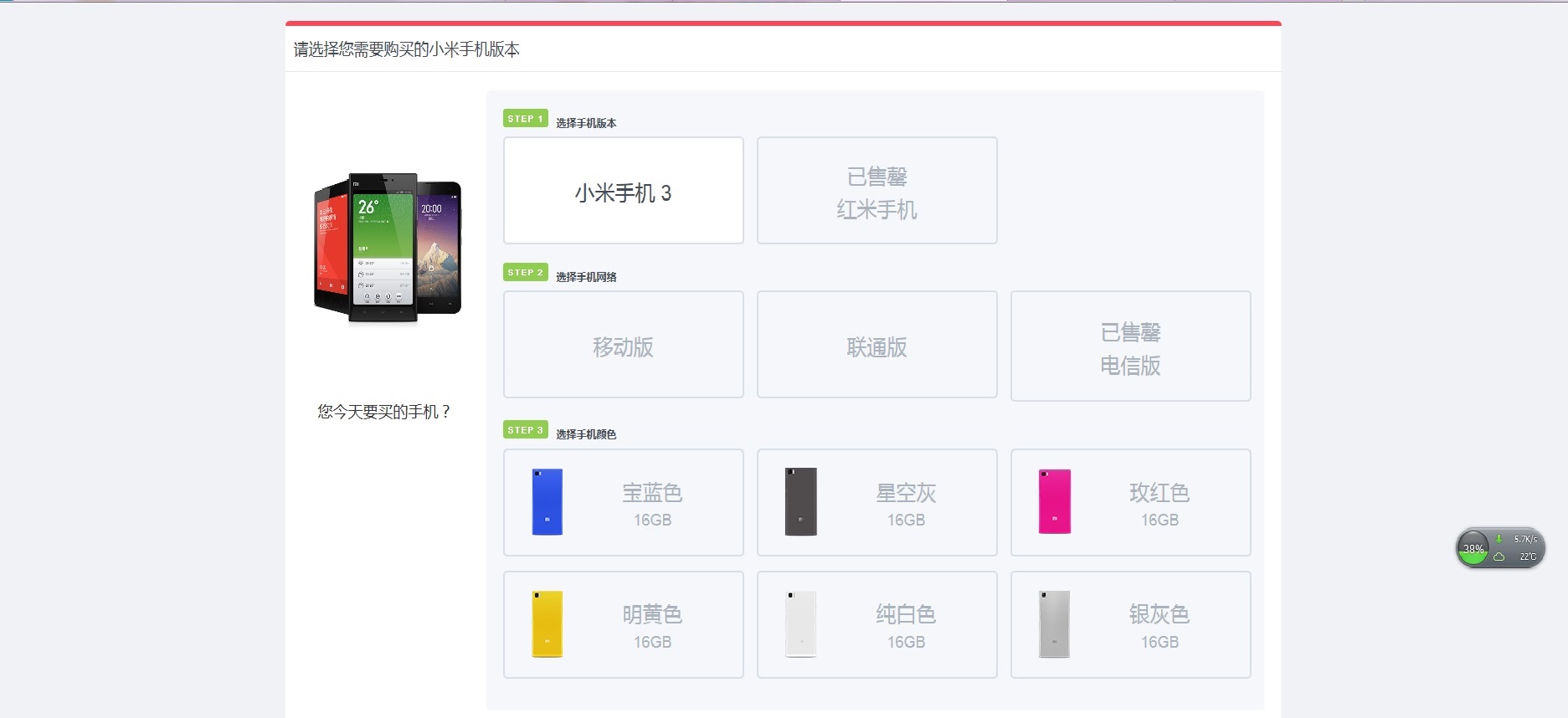This screenshot has height=718, width=1568.
Task: Click the magenta phone back image
Action: pos(1055,502)
